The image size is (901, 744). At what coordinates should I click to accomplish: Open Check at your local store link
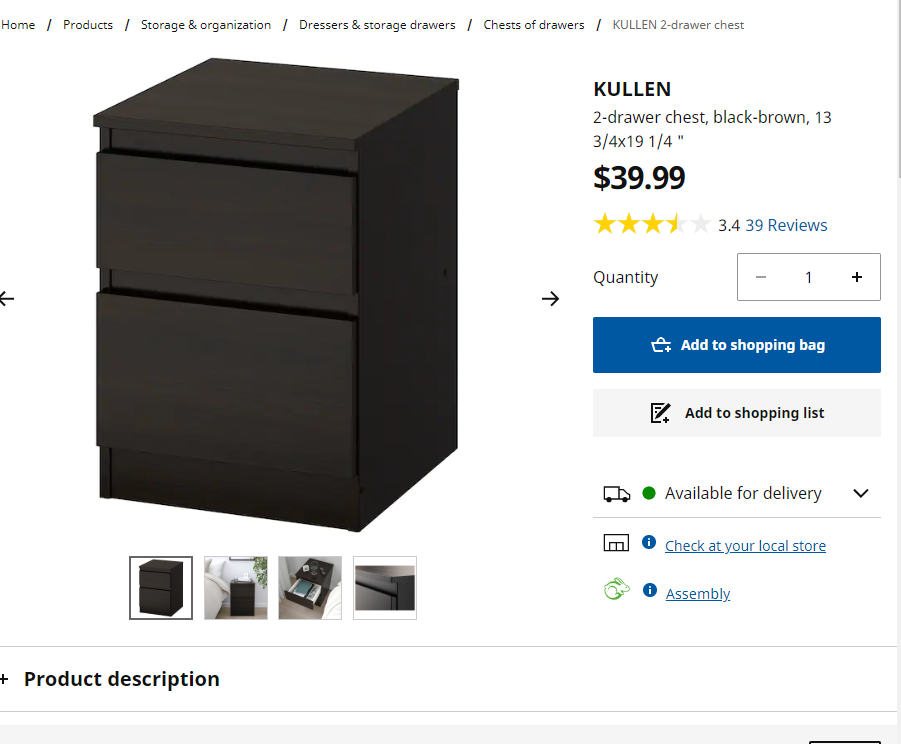click(745, 546)
